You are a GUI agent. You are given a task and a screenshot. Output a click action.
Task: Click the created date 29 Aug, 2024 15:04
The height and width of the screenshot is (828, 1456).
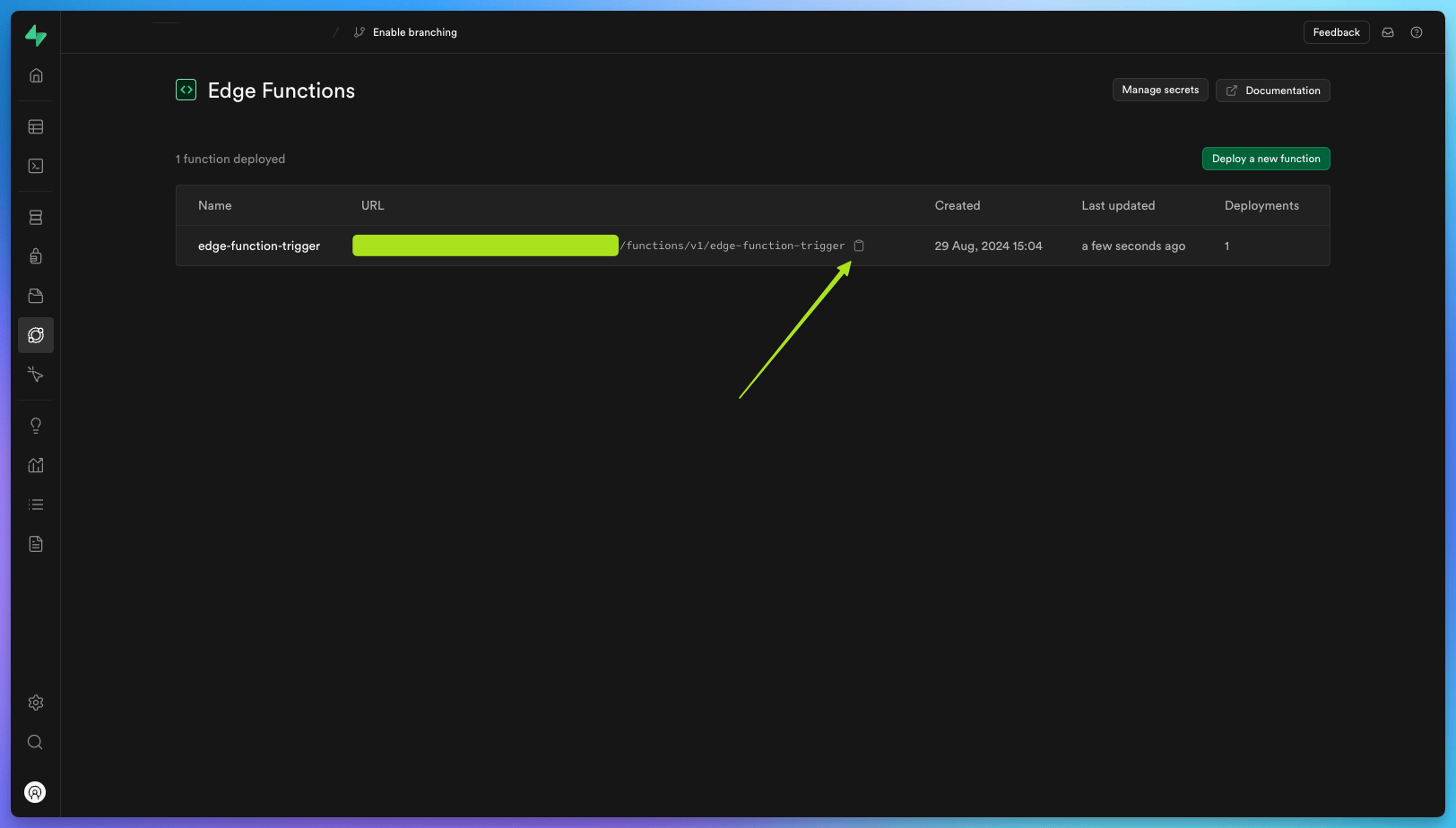[988, 246]
